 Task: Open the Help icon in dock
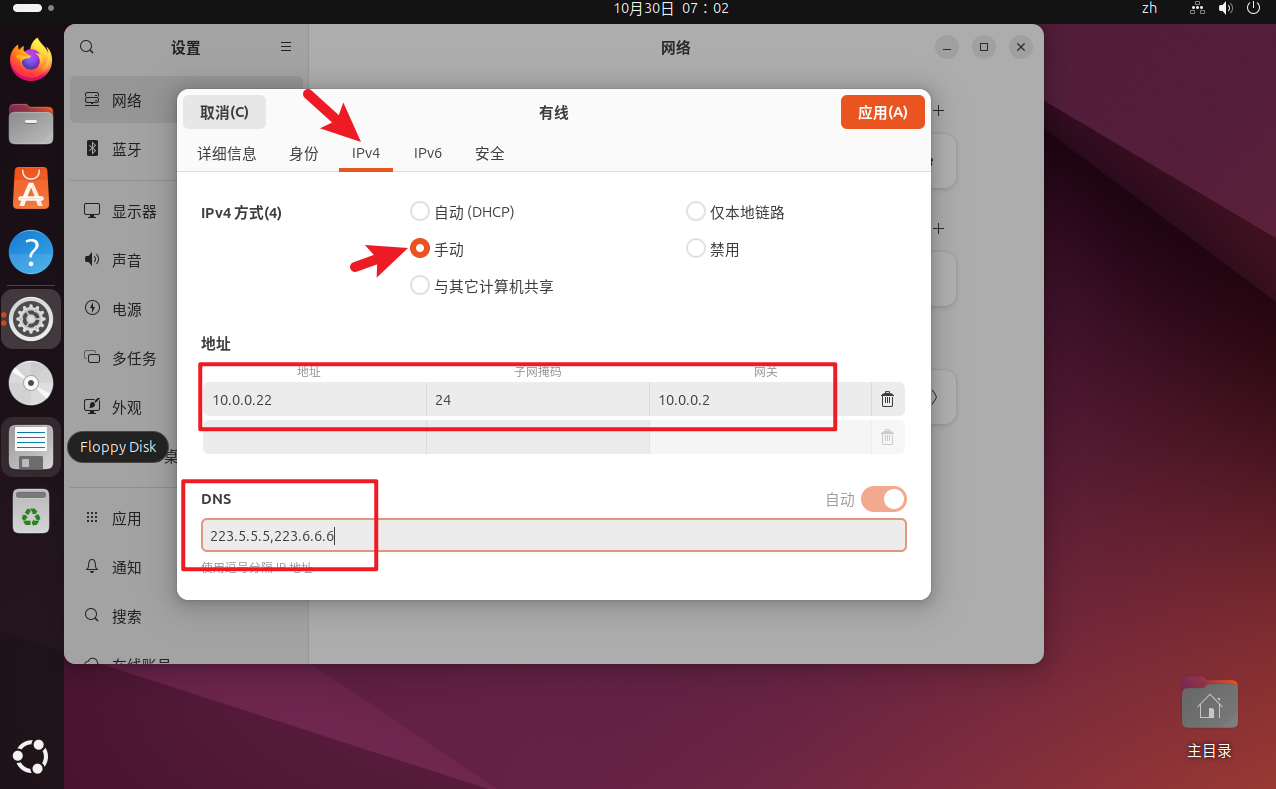pyautogui.click(x=31, y=252)
